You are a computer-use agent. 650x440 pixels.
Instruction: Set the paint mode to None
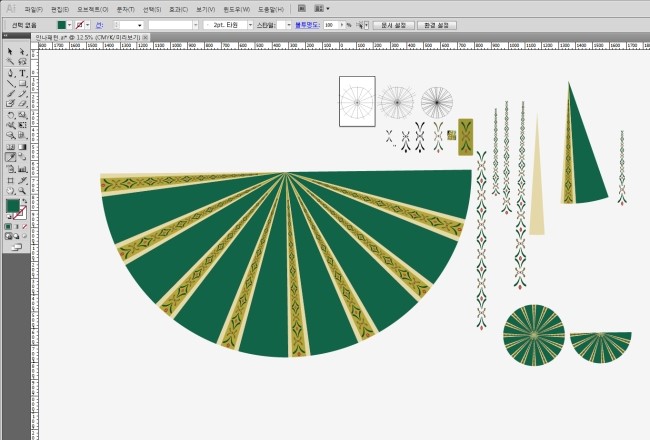tap(23, 227)
